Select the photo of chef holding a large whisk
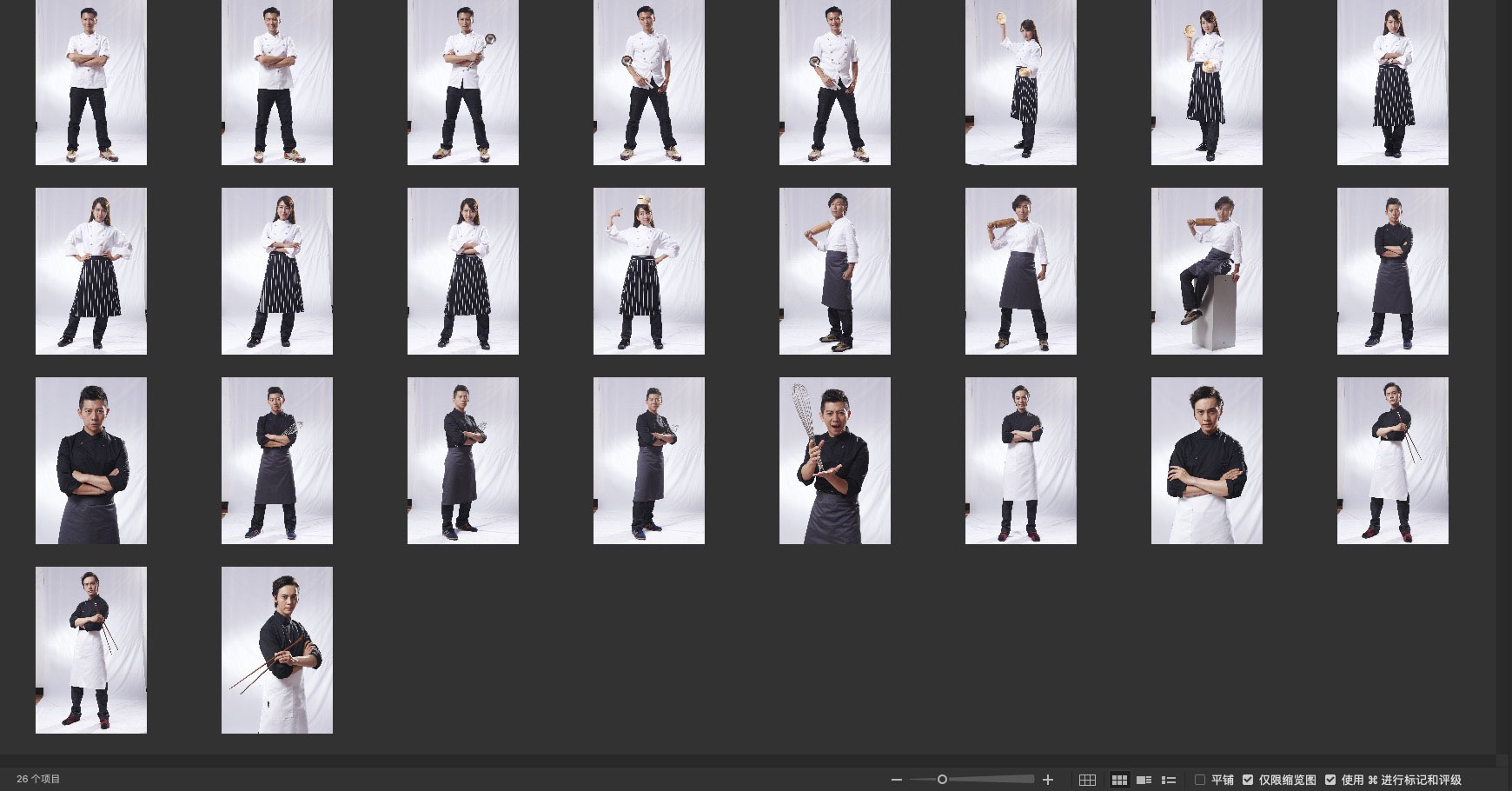The height and width of the screenshot is (791, 1512). point(835,461)
